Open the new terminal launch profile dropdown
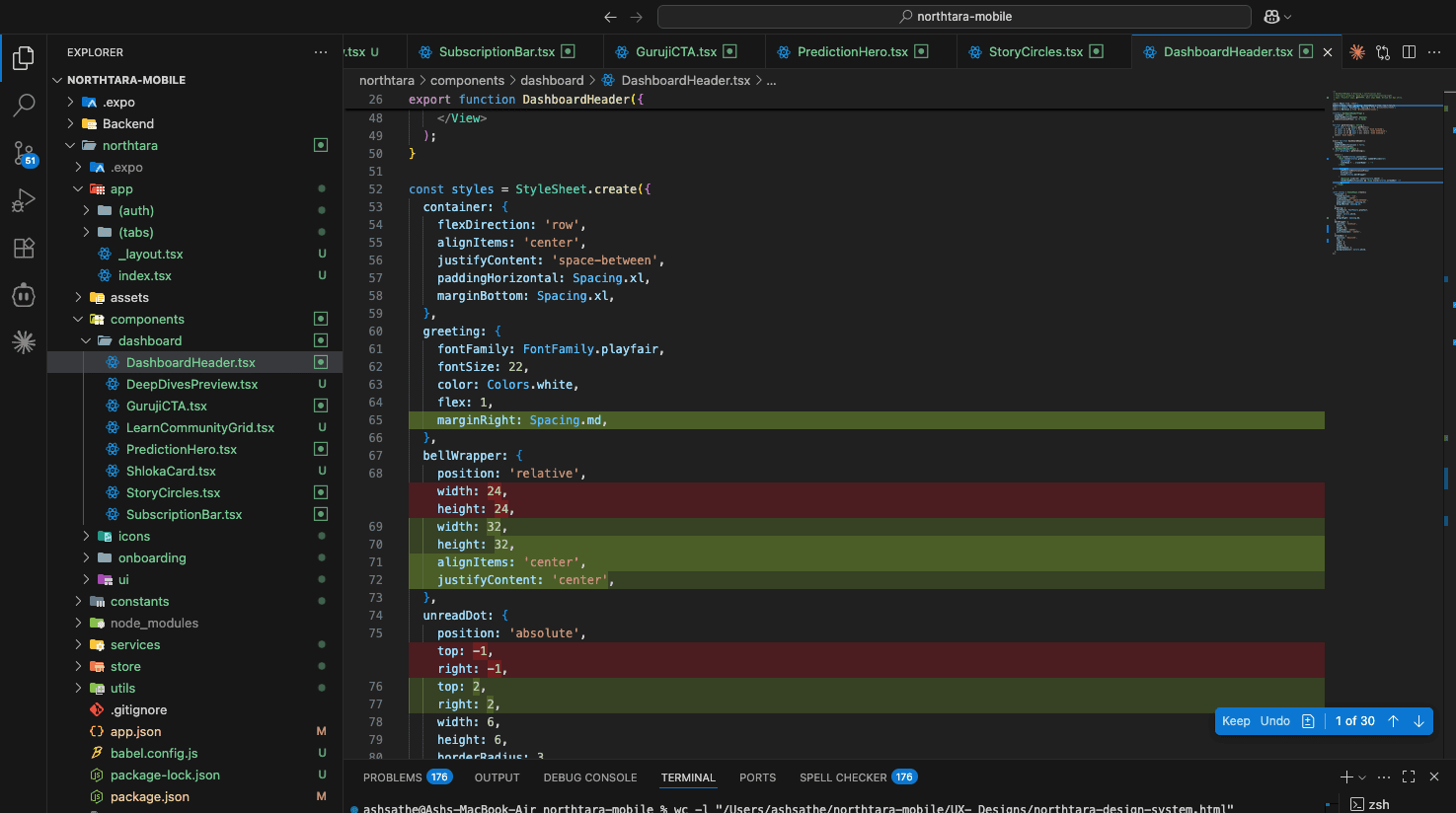 pos(1362,777)
